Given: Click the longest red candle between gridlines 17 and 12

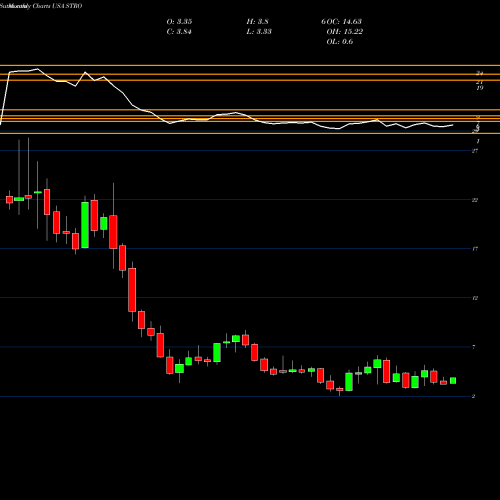Looking at the screenshot, I should 132,290.
